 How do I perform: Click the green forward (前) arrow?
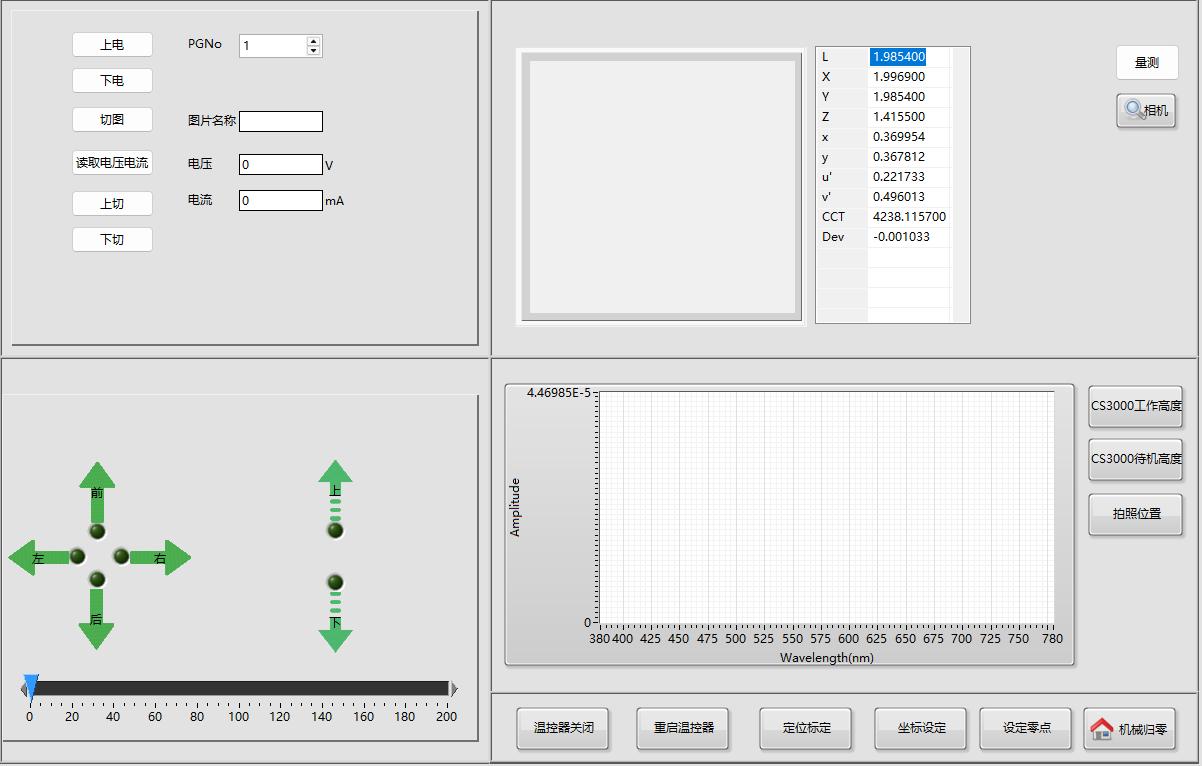97,480
